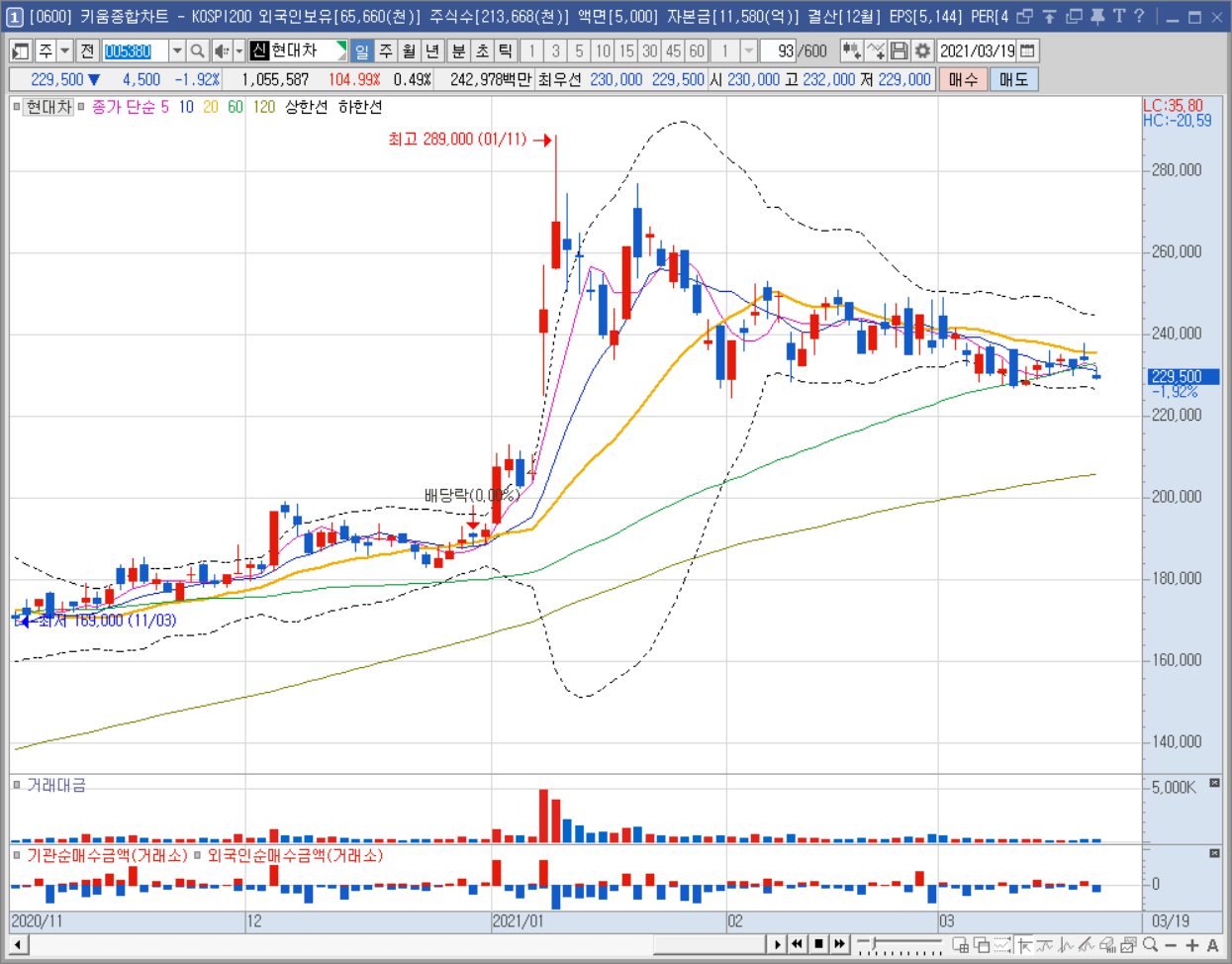Click the bottom magnifier zoom icon
This screenshot has height=964, width=1232.
(x=1150, y=944)
